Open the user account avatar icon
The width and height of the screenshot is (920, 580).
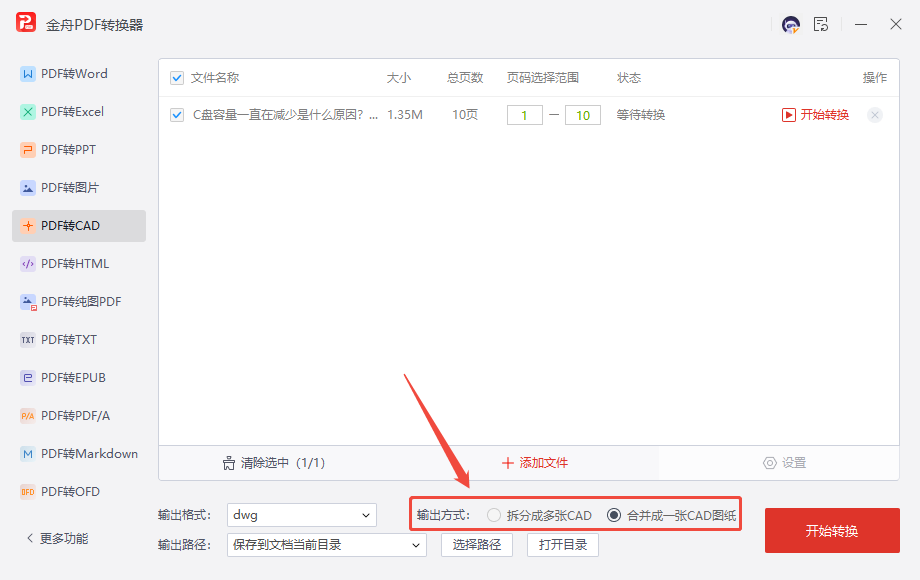click(791, 25)
